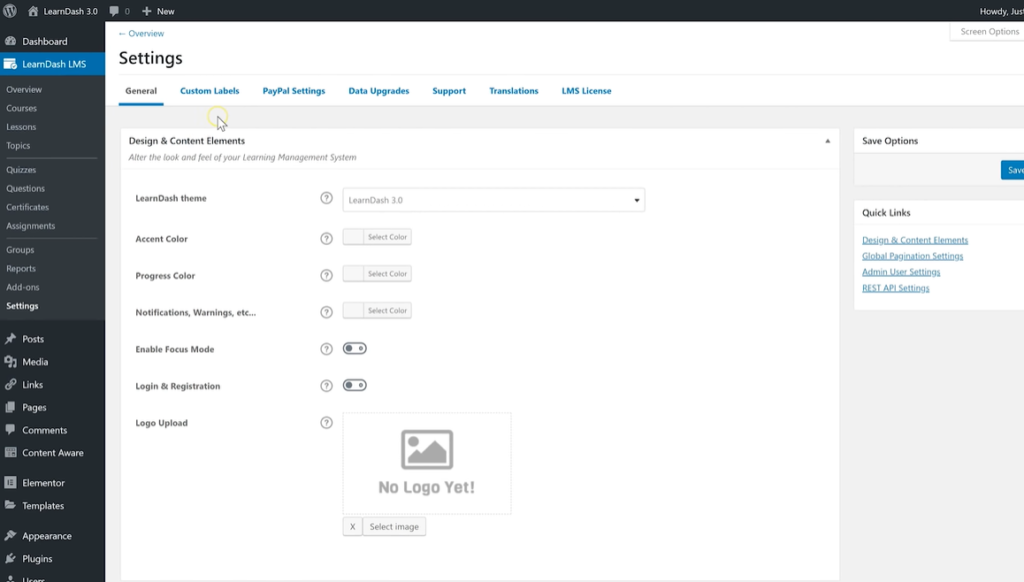Image resolution: width=1024 pixels, height=582 pixels.
Task: Switch to the Translations tab
Action: click(x=514, y=91)
